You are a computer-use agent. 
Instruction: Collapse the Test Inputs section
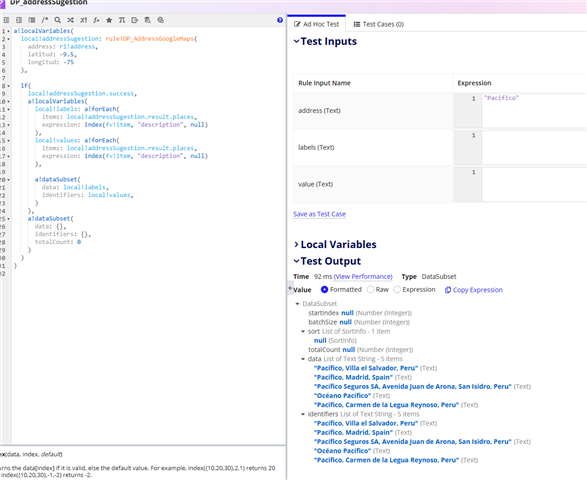(296, 41)
